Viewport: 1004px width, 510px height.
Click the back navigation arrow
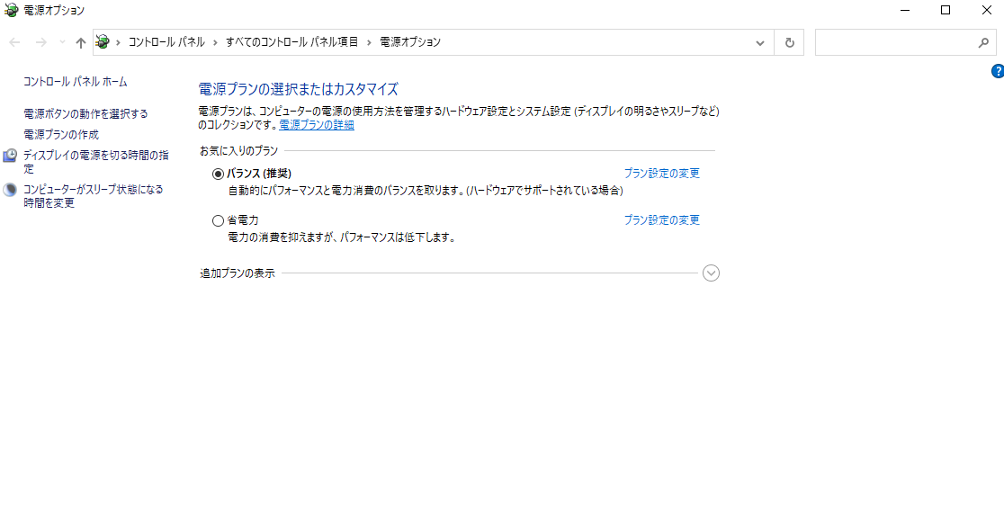15,43
